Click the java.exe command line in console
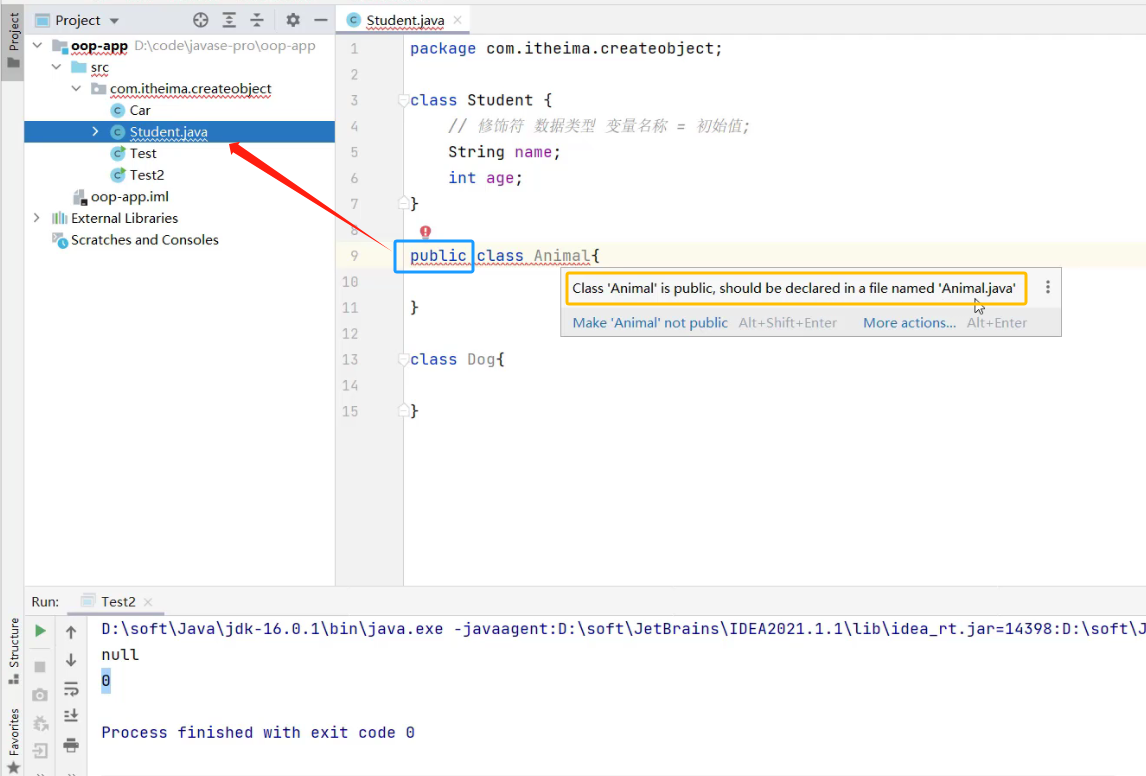 coord(621,628)
